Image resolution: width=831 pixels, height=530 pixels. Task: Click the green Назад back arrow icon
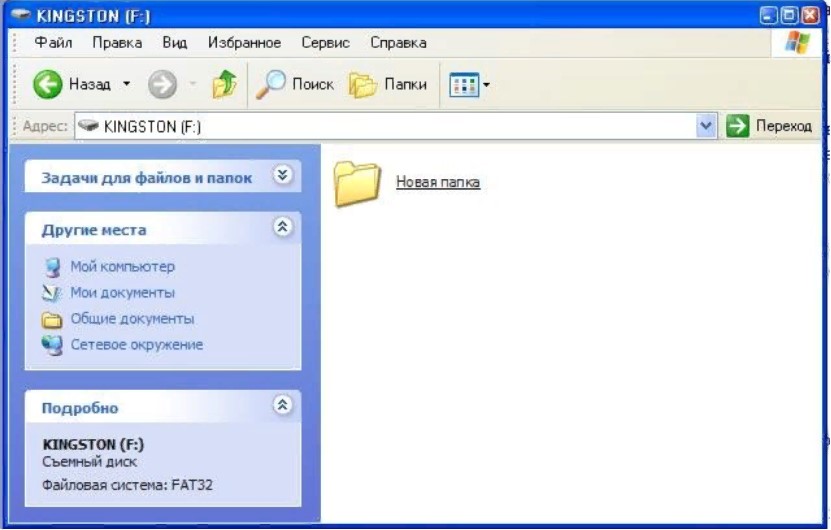48,85
